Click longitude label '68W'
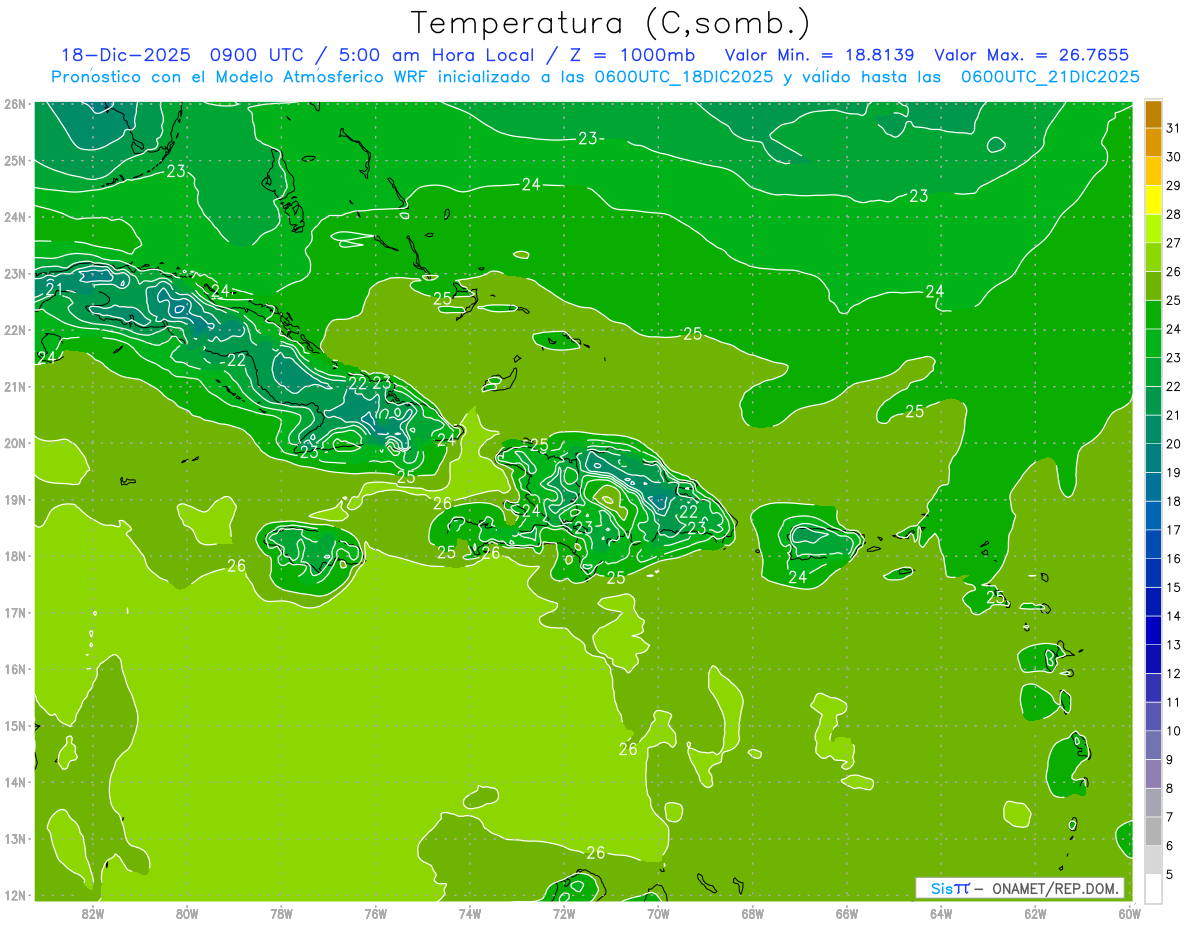 (753, 912)
